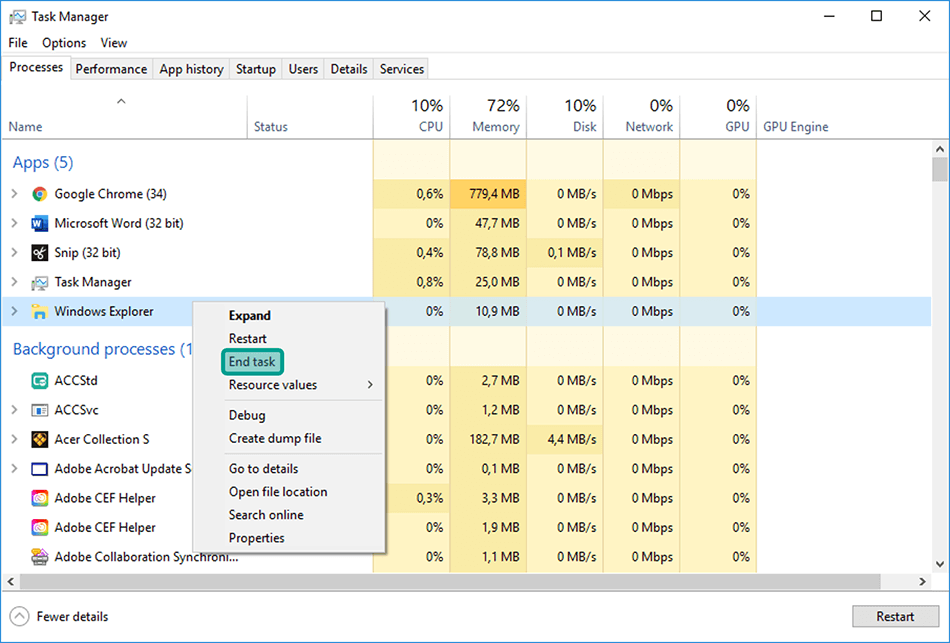
Task: Expand the Adobe Acrobat Update row
Action: pos(15,468)
